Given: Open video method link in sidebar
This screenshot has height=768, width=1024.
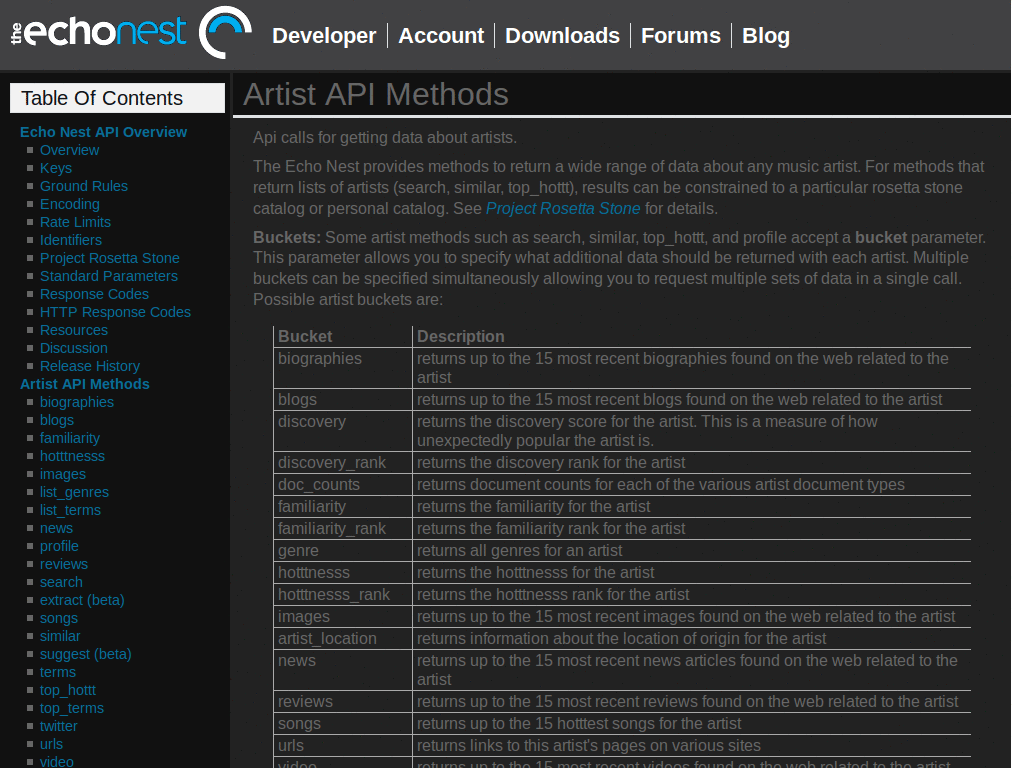Looking at the screenshot, I should pos(57,761).
